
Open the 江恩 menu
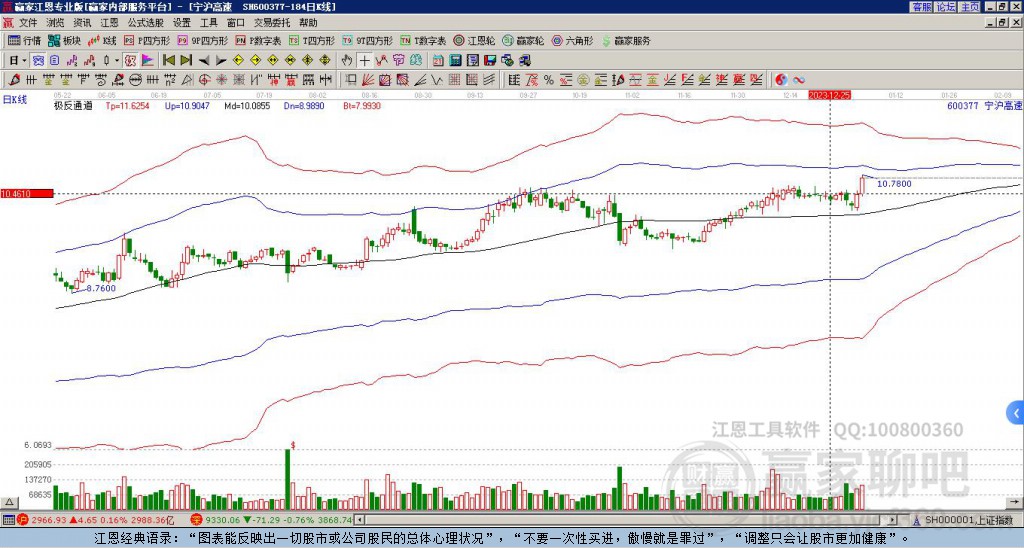click(x=110, y=23)
